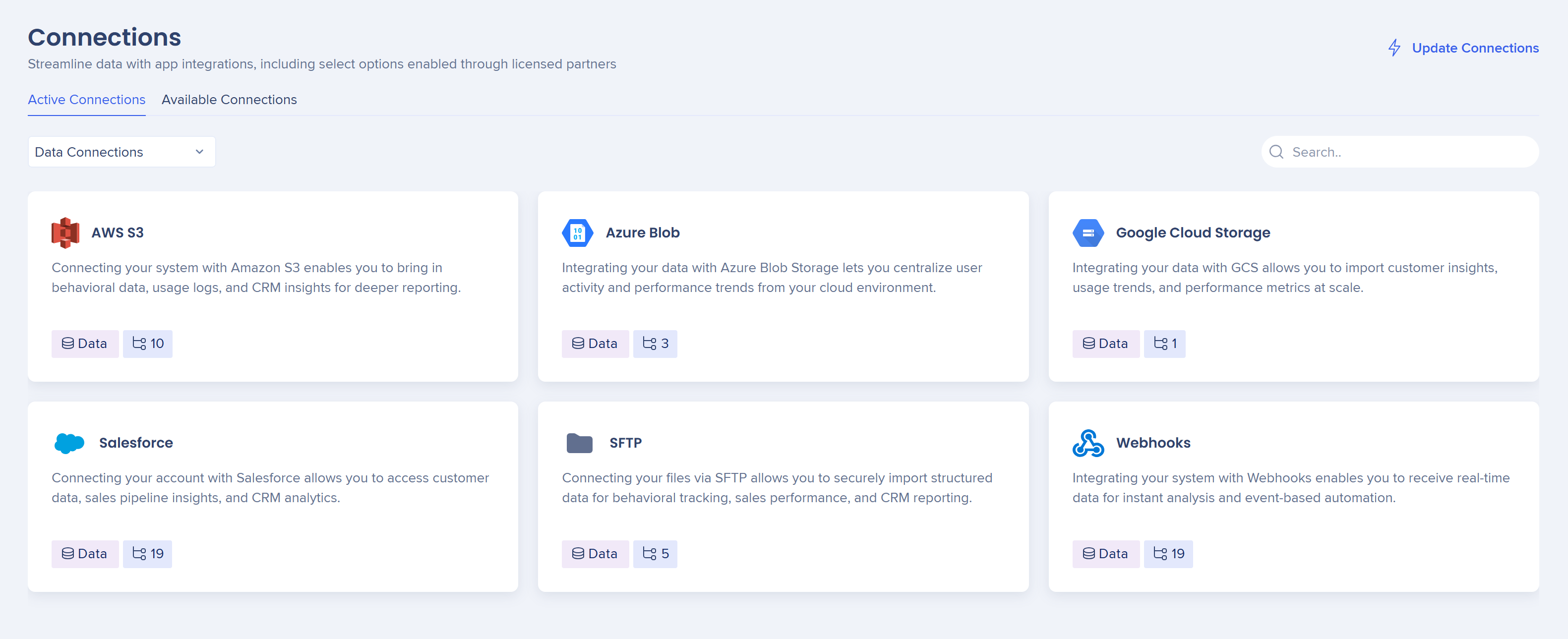
Task: Click the search magnifier icon
Action: 1276,152
